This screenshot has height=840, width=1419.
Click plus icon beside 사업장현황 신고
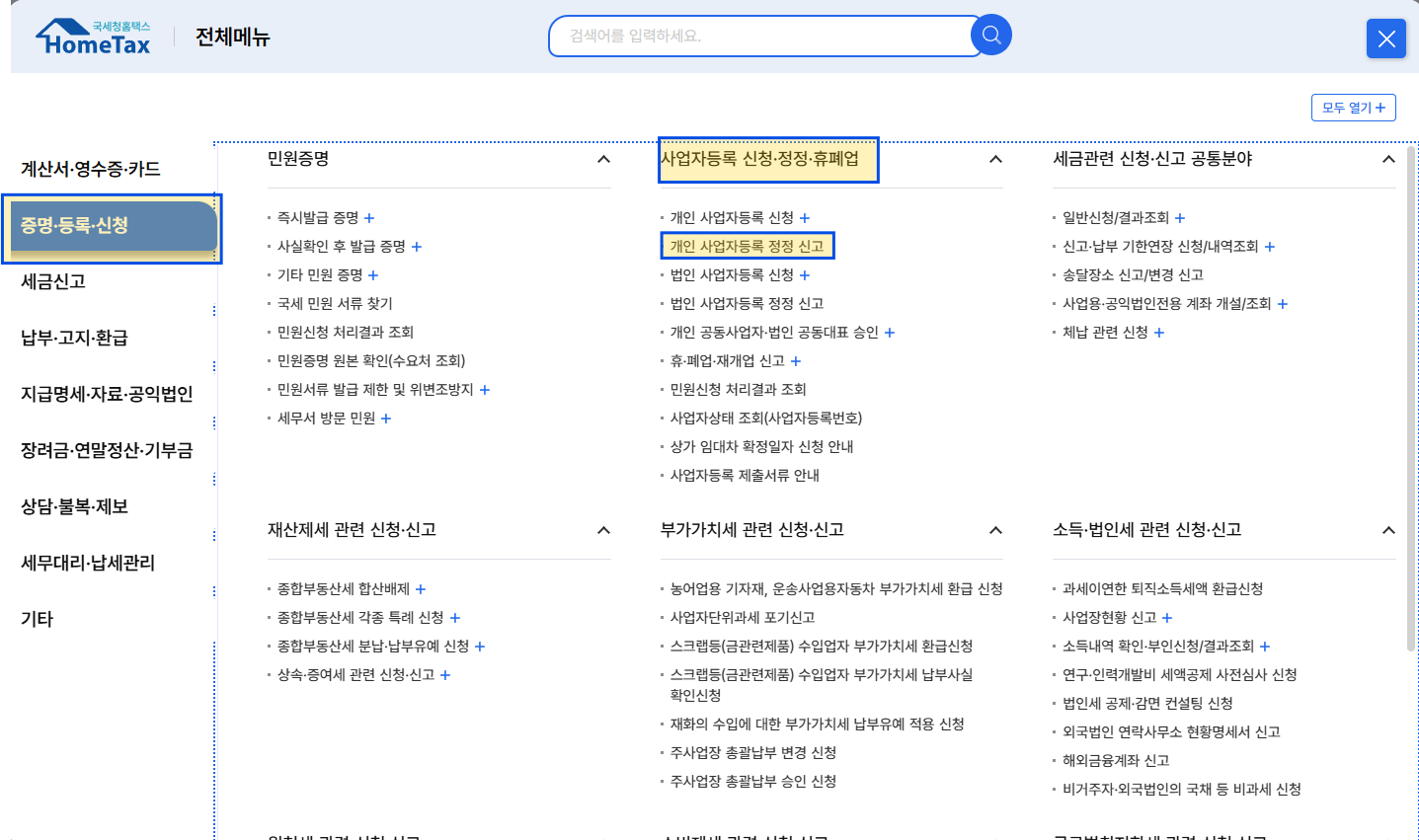click(1167, 618)
